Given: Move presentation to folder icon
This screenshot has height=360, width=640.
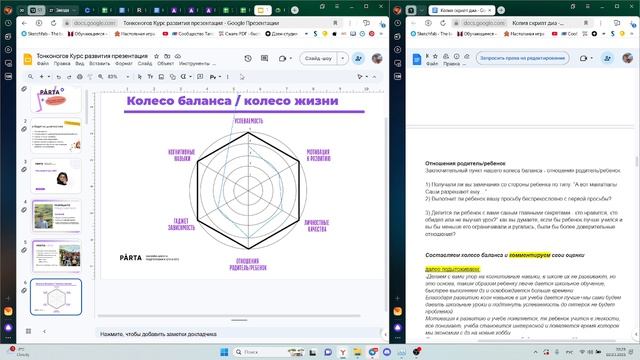Looking at the screenshot, I should click(167, 56).
